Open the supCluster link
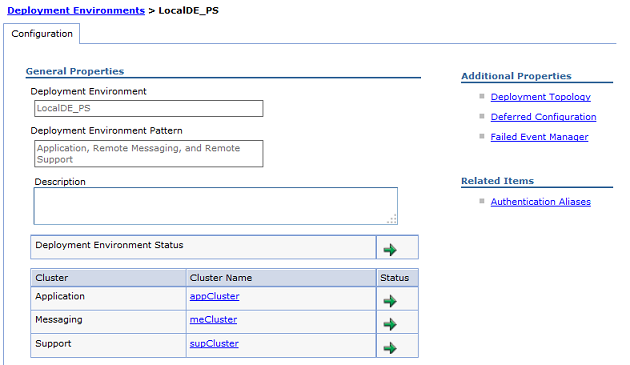630x365 pixels. [214, 344]
